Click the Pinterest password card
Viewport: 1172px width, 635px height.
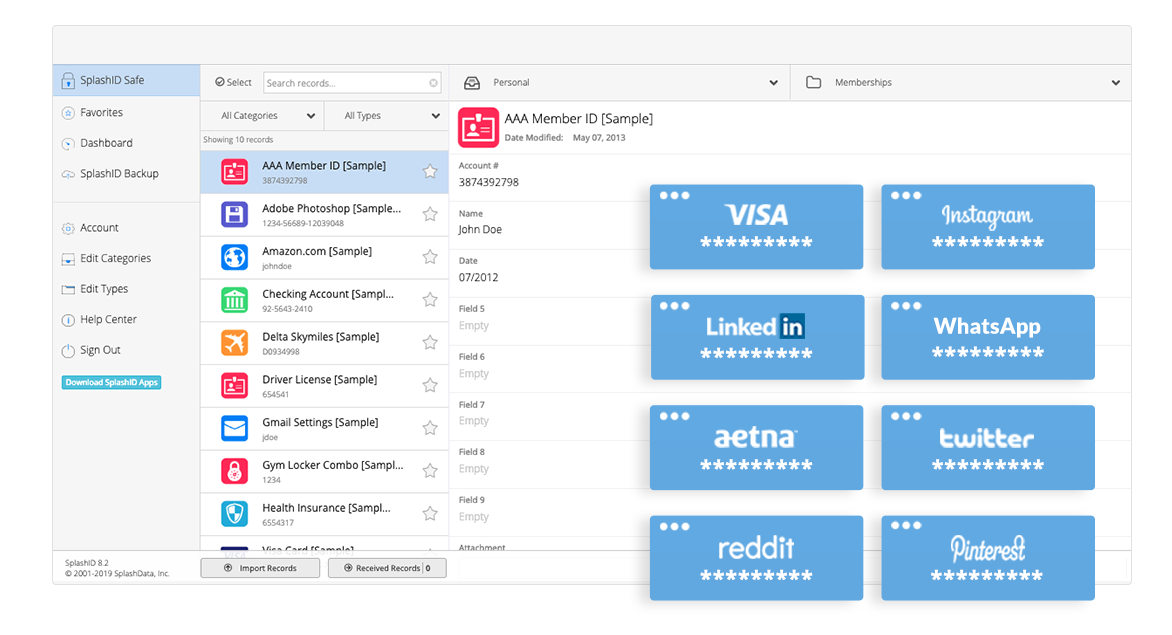988,558
